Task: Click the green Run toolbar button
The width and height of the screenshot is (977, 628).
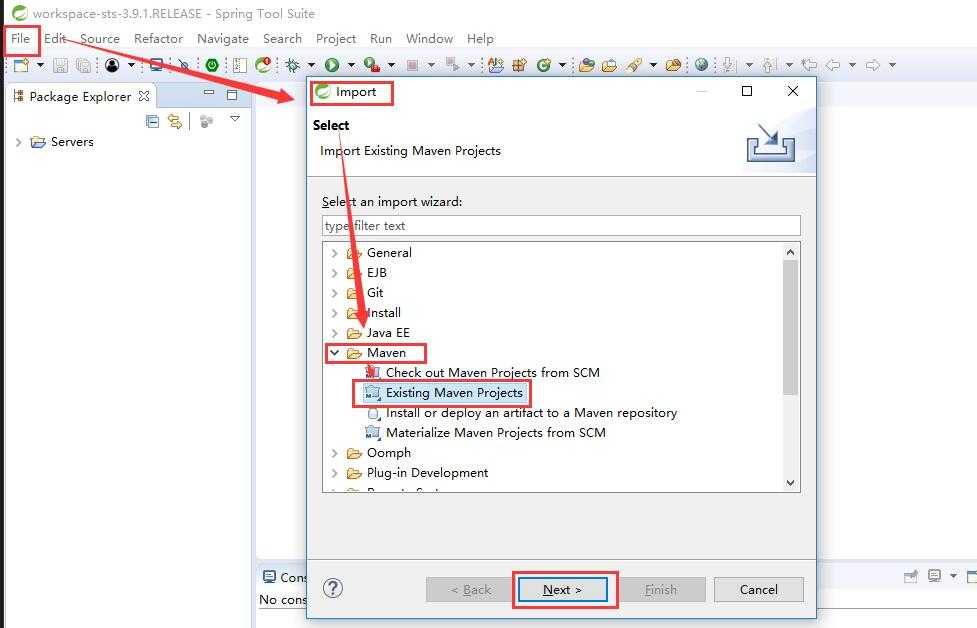Action: coord(332,65)
